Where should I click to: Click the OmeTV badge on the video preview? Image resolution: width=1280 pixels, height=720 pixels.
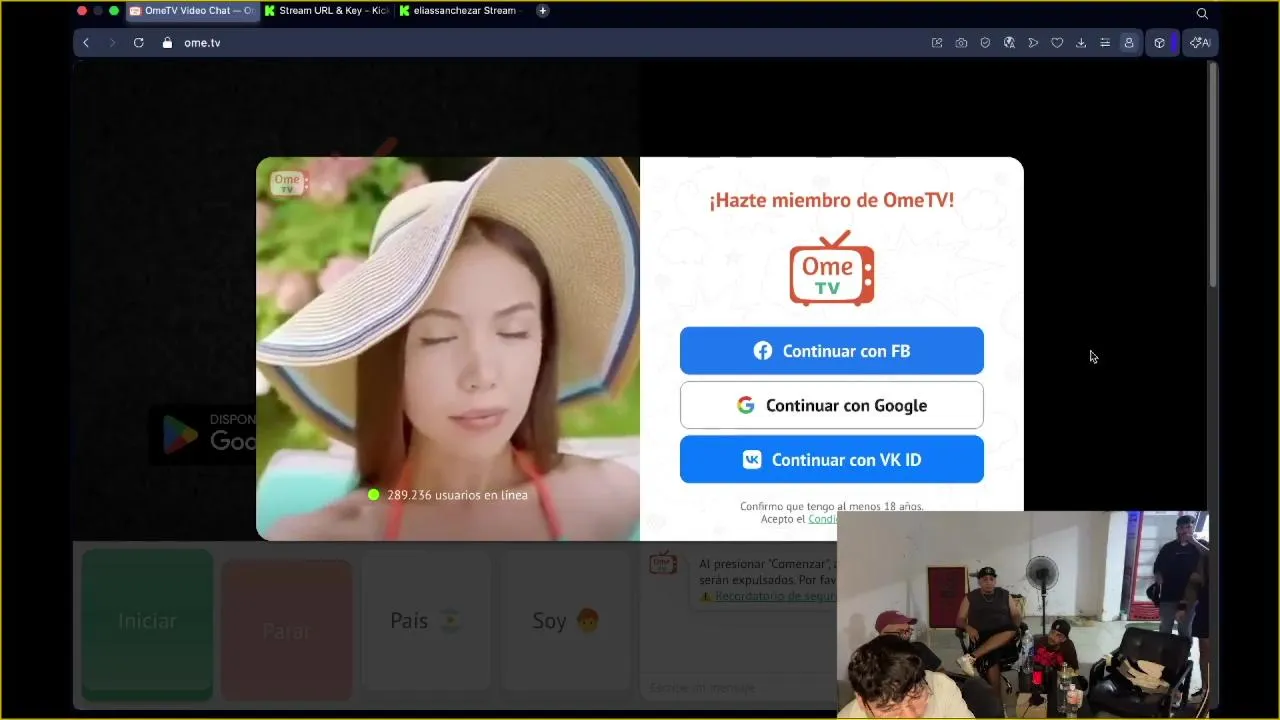pos(287,184)
